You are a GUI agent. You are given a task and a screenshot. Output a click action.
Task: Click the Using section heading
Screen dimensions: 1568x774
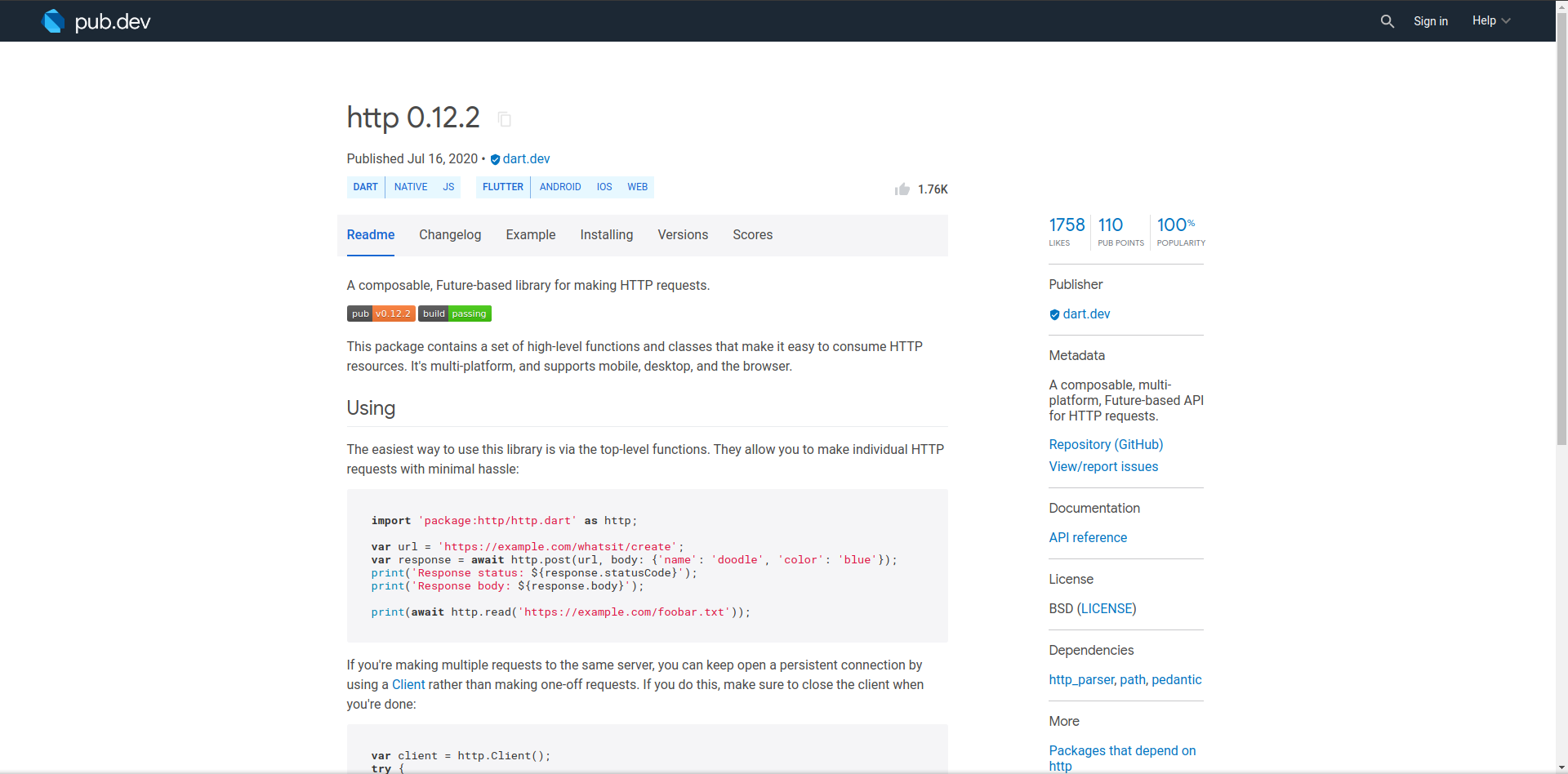point(371,408)
